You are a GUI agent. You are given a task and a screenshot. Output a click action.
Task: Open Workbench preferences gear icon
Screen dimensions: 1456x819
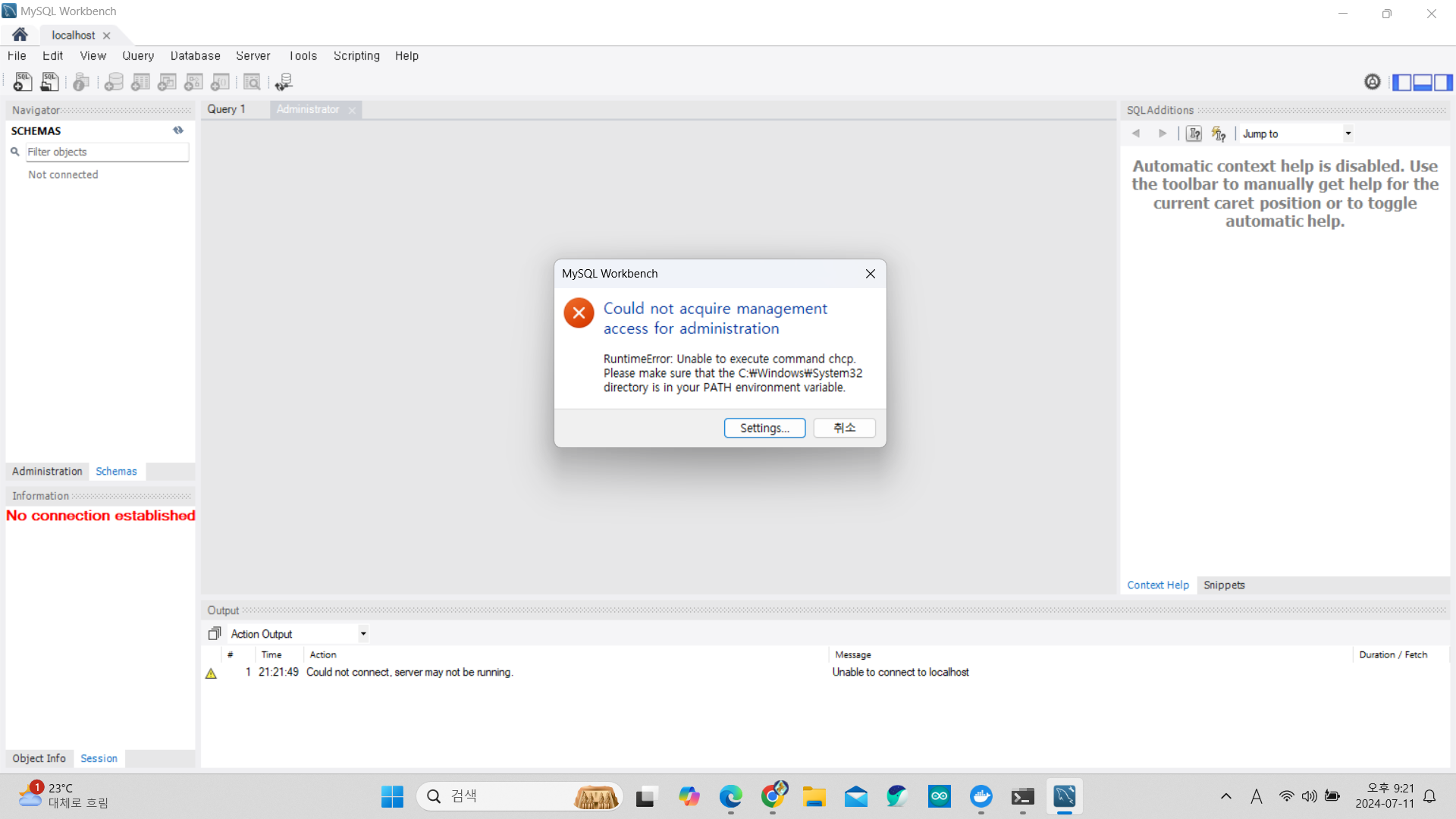coord(1373,82)
